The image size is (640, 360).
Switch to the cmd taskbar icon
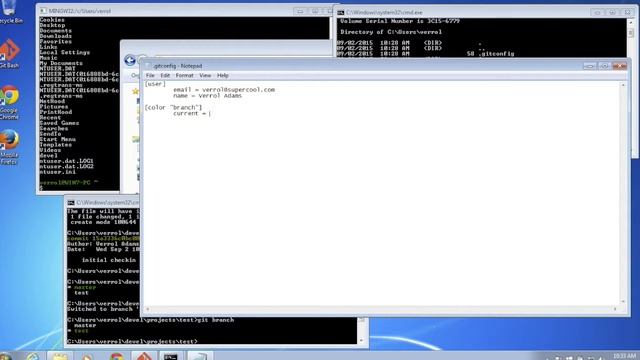pyautogui.click(x=171, y=356)
